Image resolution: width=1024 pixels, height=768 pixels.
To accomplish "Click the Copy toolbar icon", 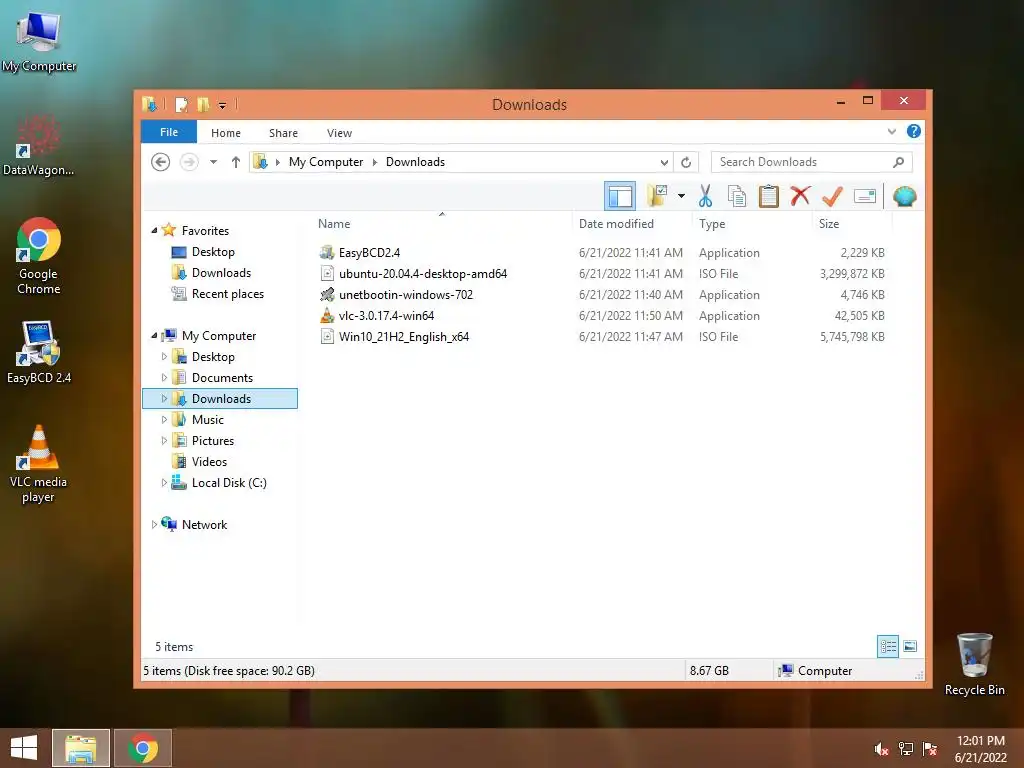I will pyautogui.click(x=737, y=196).
